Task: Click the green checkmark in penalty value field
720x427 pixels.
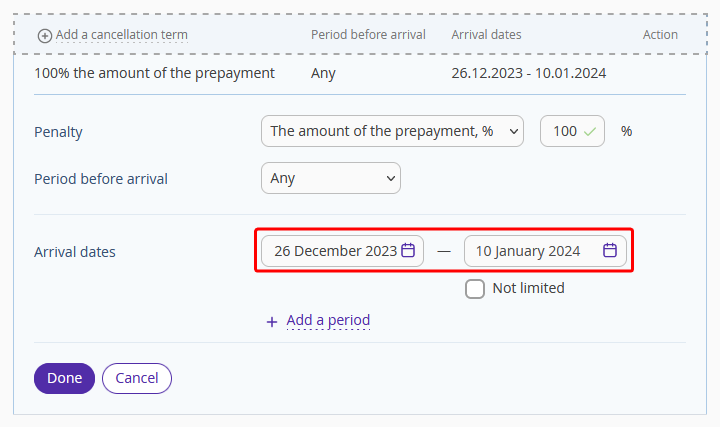Action: (590, 132)
